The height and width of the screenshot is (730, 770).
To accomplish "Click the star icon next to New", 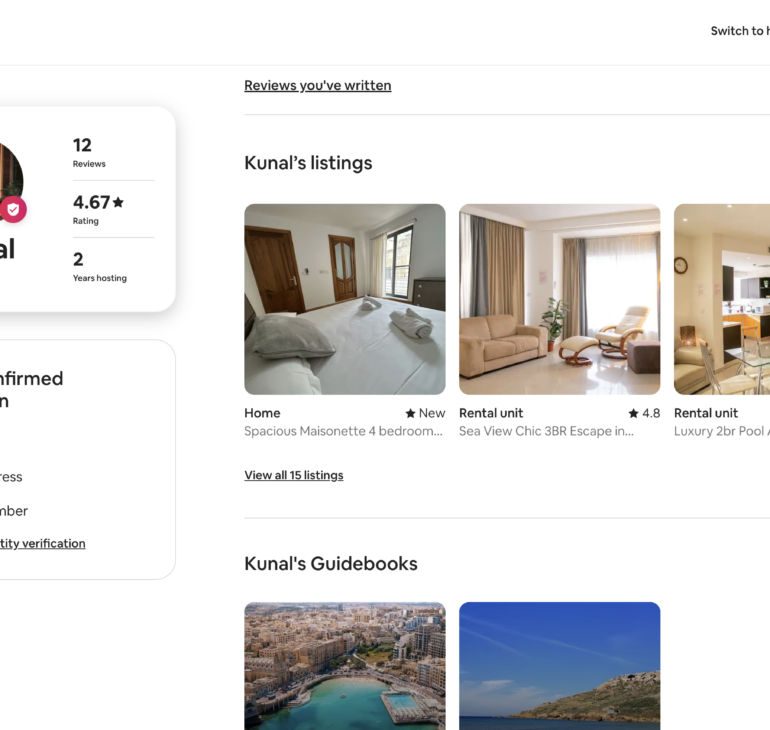I will click(411, 413).
